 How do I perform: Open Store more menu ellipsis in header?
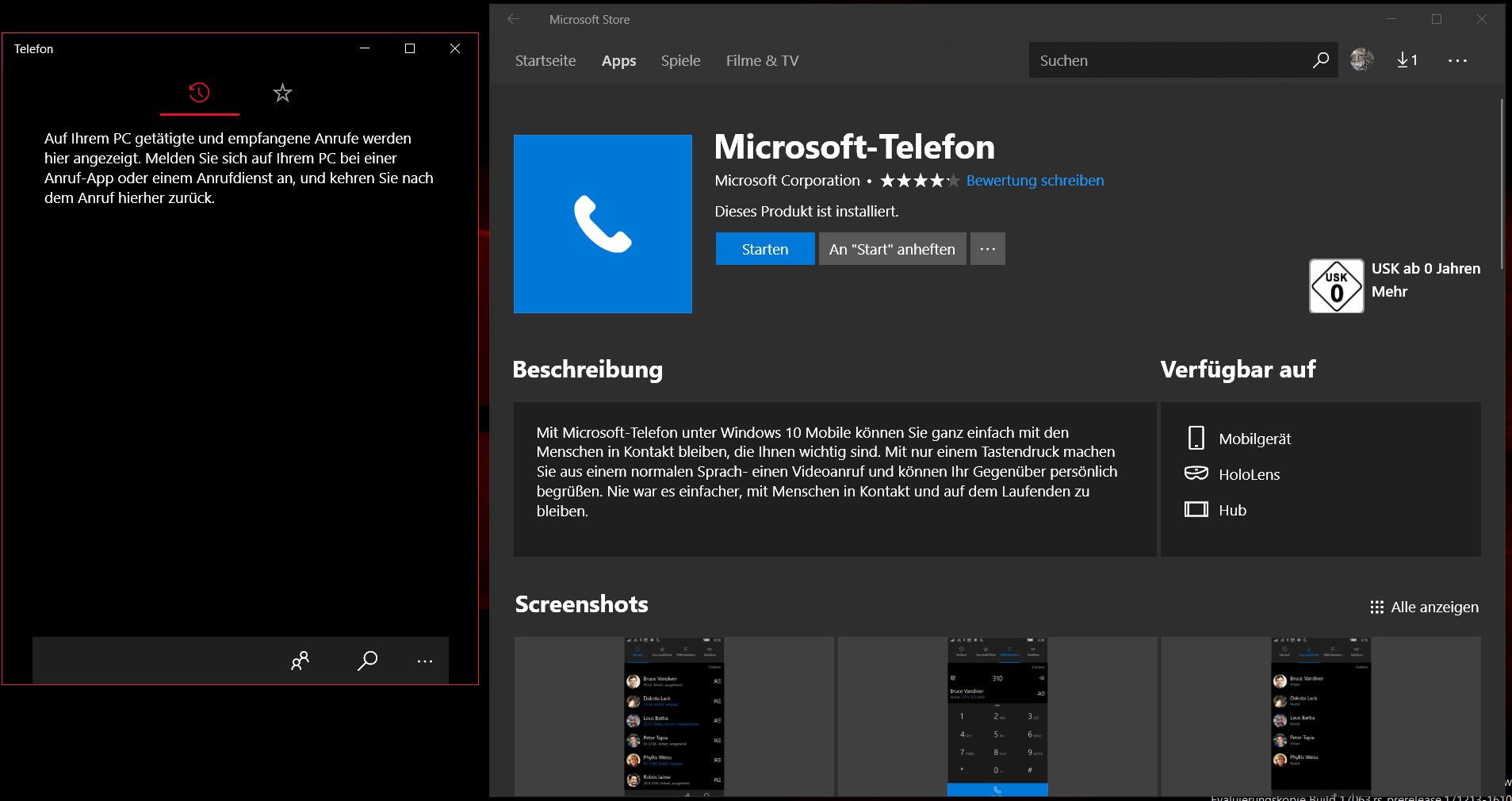pos(1457,60)
